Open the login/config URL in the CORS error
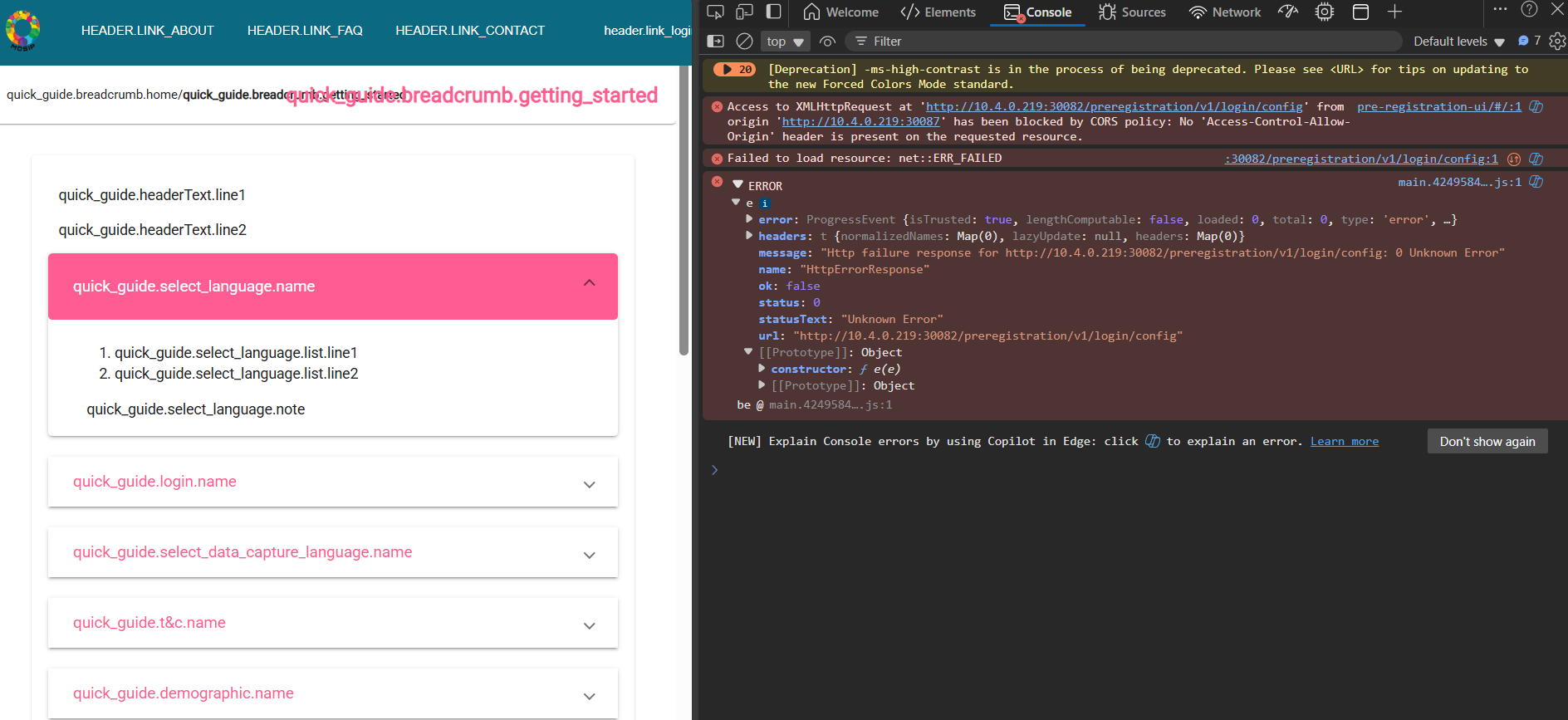 [1115, 106]
